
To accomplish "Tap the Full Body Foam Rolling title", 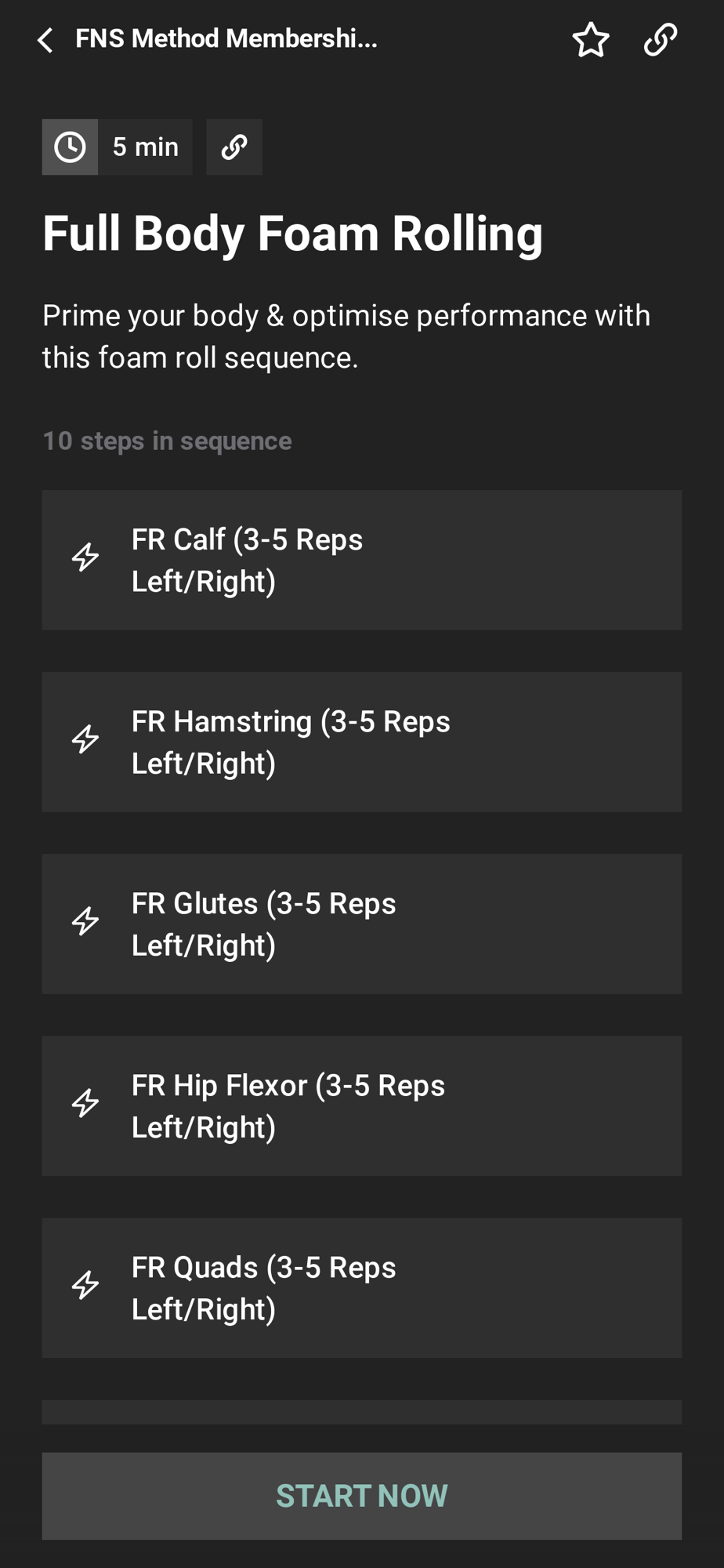I will pyautogui.click(x=292, y=234).
